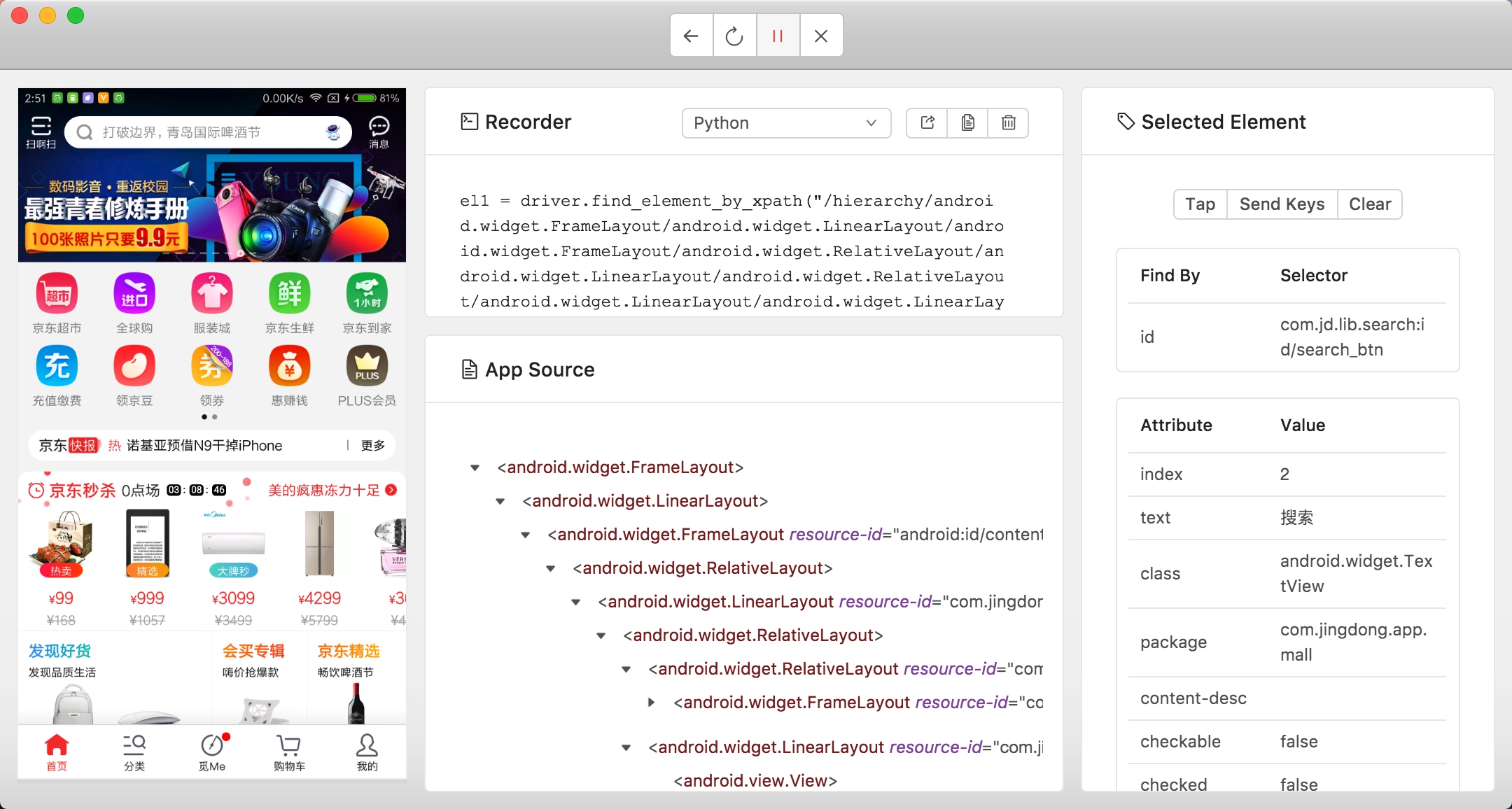
Task: Open 服装城 icon
Action: (x=212, y=303)
